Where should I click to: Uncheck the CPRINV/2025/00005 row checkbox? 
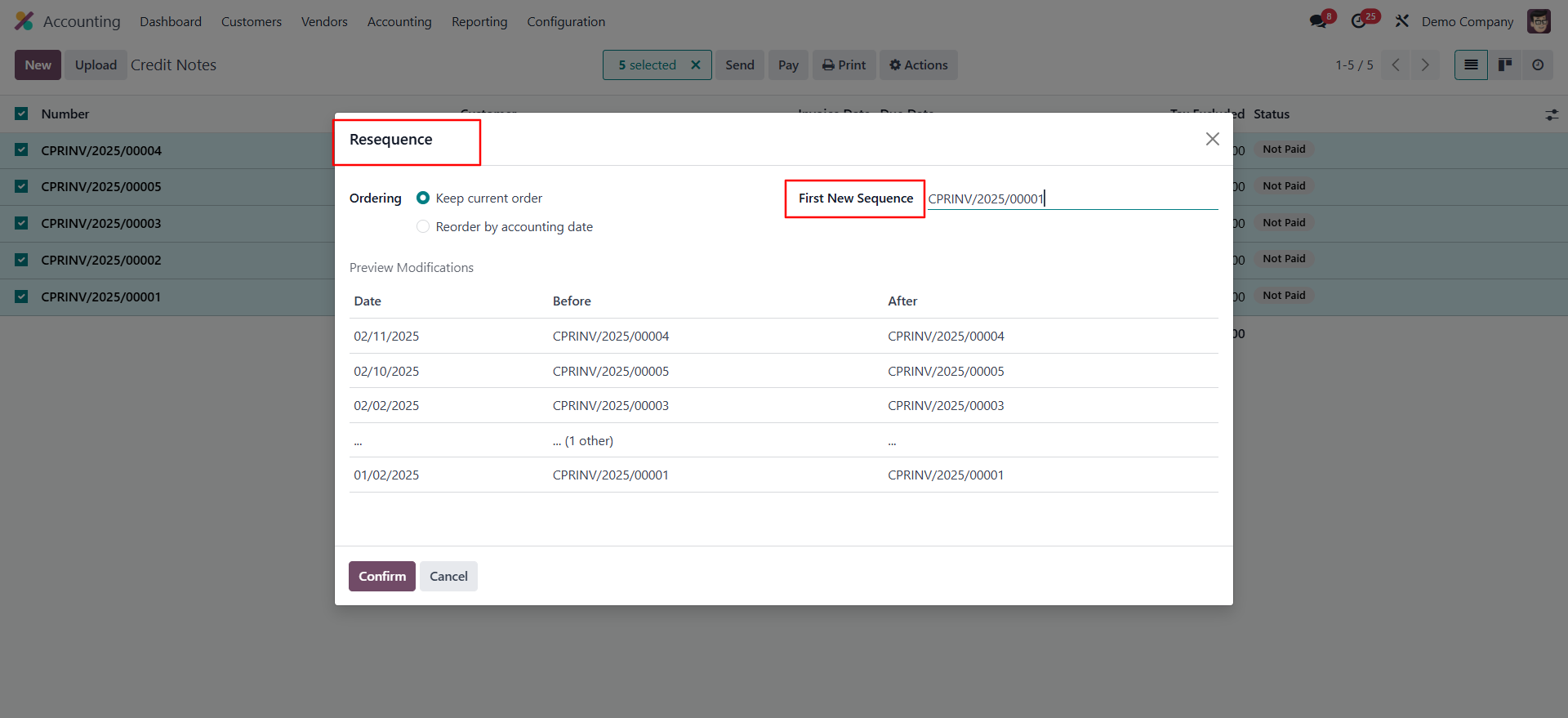click(21, 187)
